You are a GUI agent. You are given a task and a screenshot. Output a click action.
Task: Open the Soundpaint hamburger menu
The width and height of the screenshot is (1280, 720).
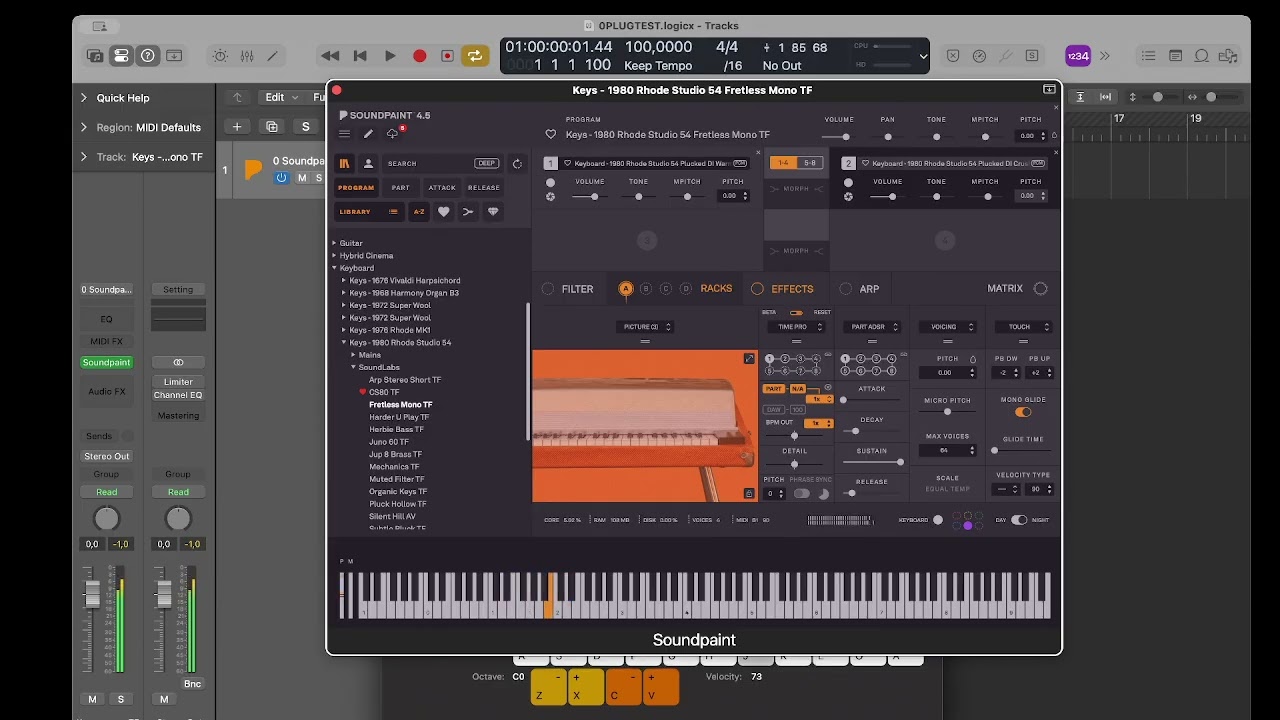point(344,134)
